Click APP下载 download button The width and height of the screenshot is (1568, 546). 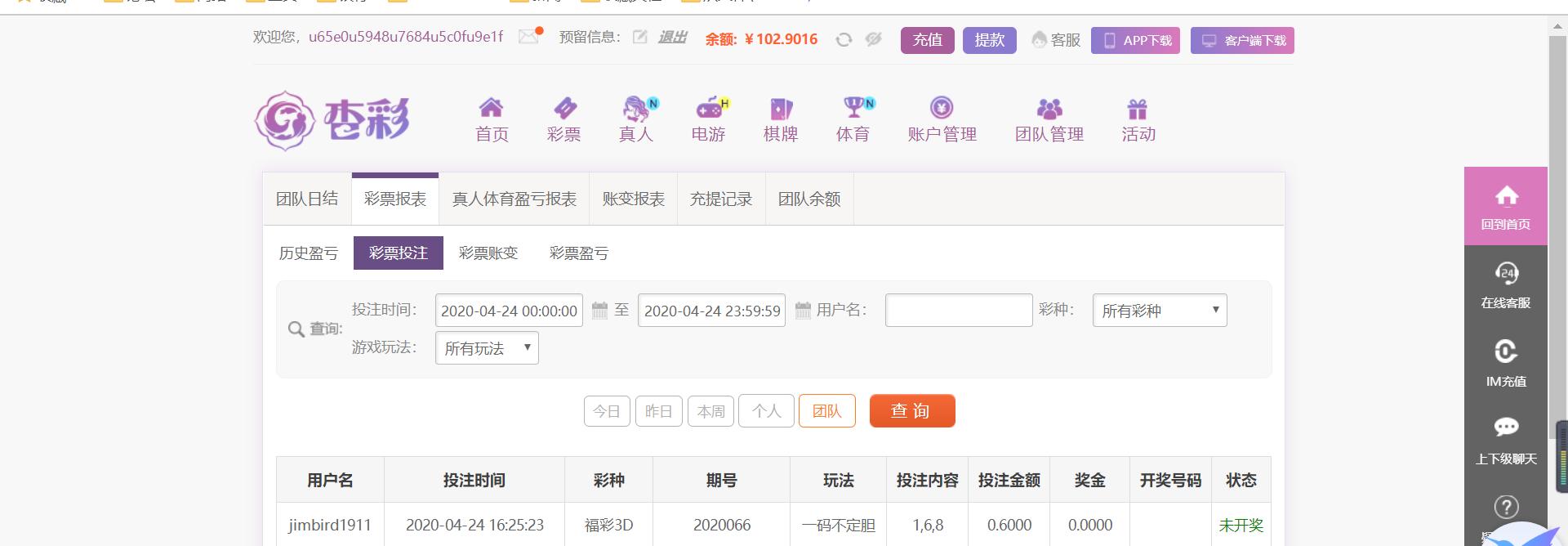[1135, 40]
